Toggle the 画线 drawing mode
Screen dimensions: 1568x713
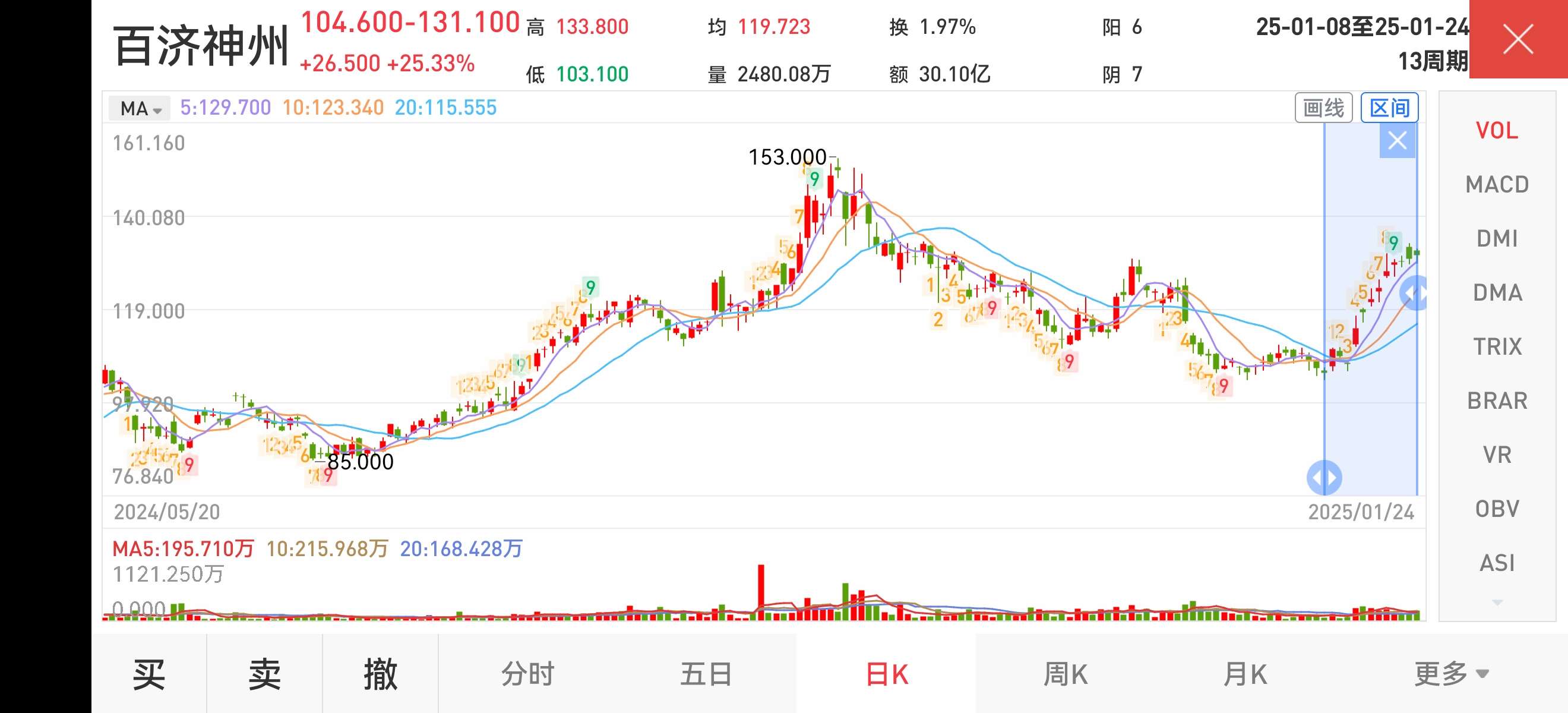pos(1323,108)
